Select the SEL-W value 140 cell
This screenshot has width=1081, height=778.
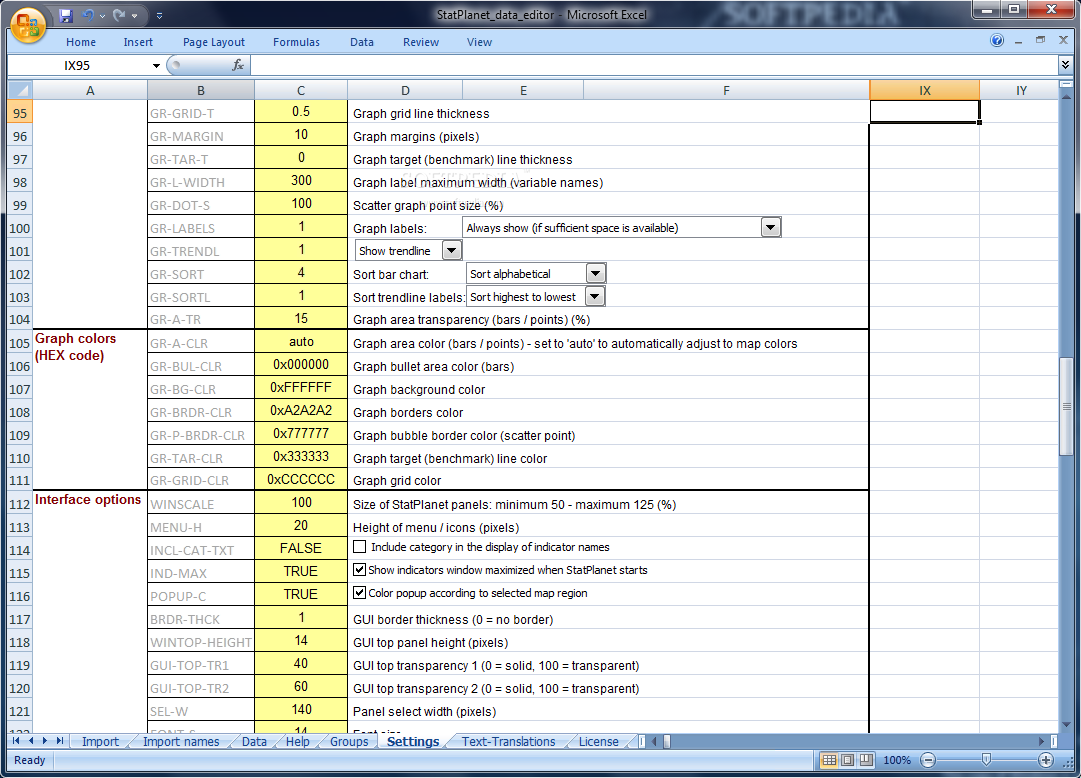click(301, 709)
